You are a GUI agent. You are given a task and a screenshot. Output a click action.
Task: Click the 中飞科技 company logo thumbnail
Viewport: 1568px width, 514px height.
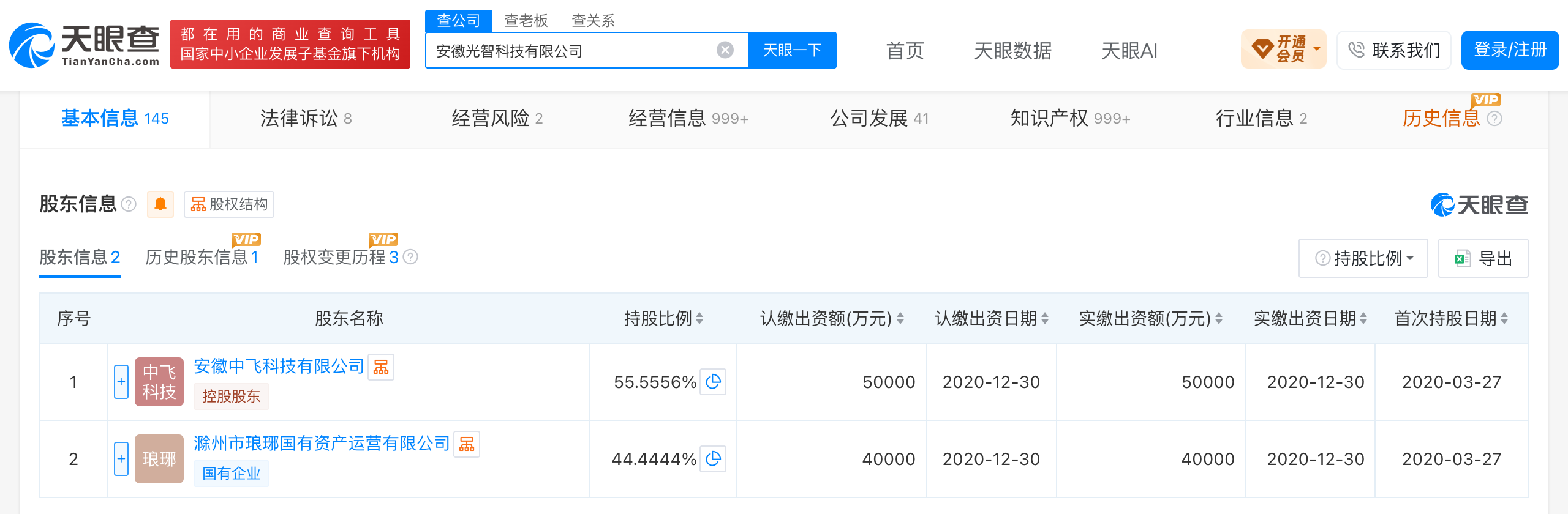pos(159,382)
